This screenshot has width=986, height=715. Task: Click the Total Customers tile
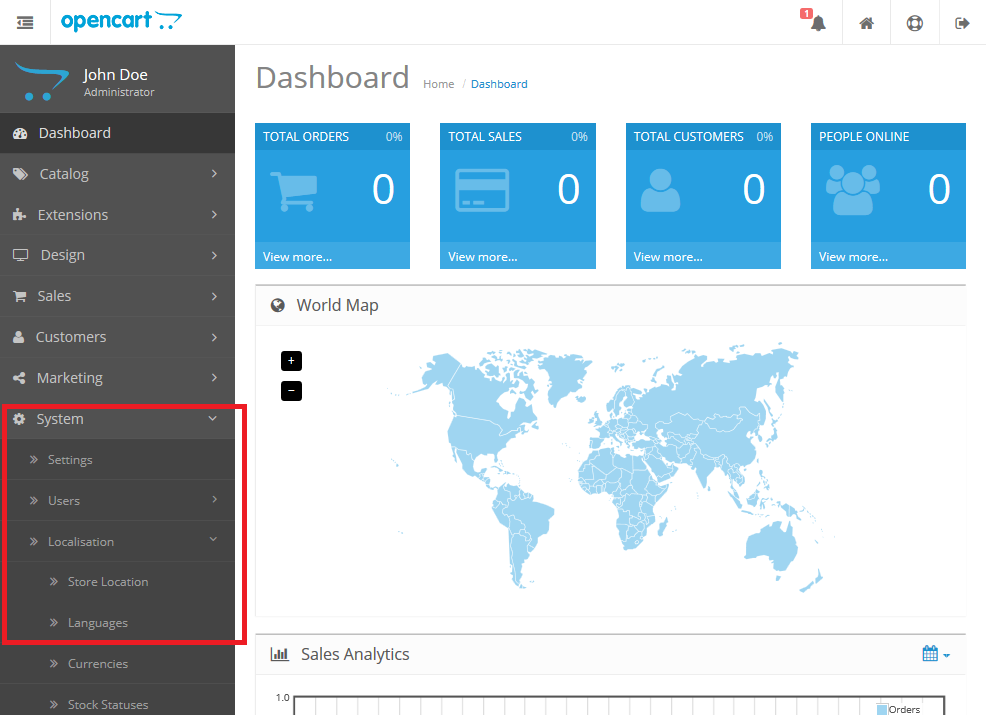click(x=703, y=196)
